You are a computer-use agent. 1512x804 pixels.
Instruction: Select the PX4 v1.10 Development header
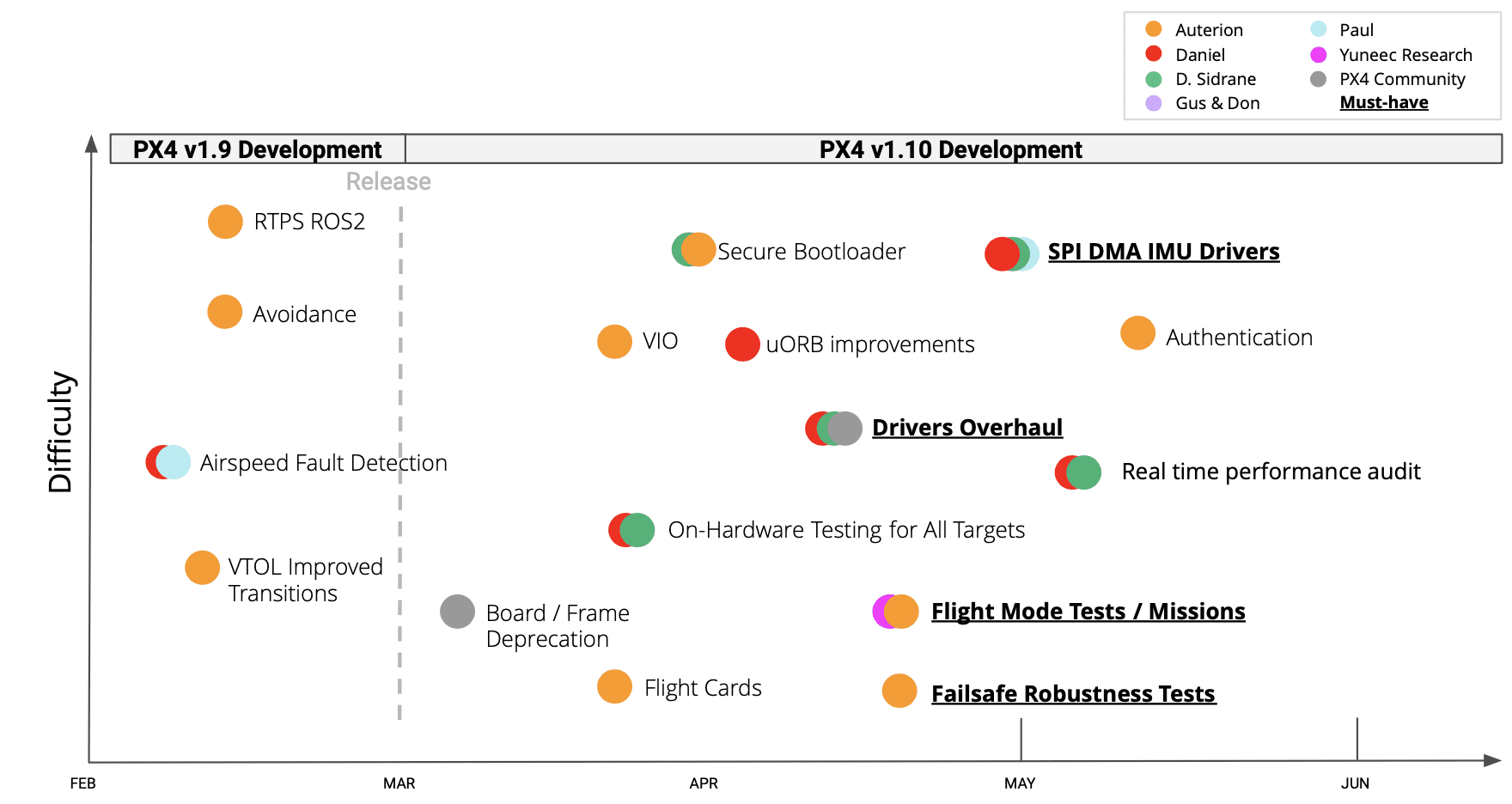pyautogui.click(x=950, y=149)
